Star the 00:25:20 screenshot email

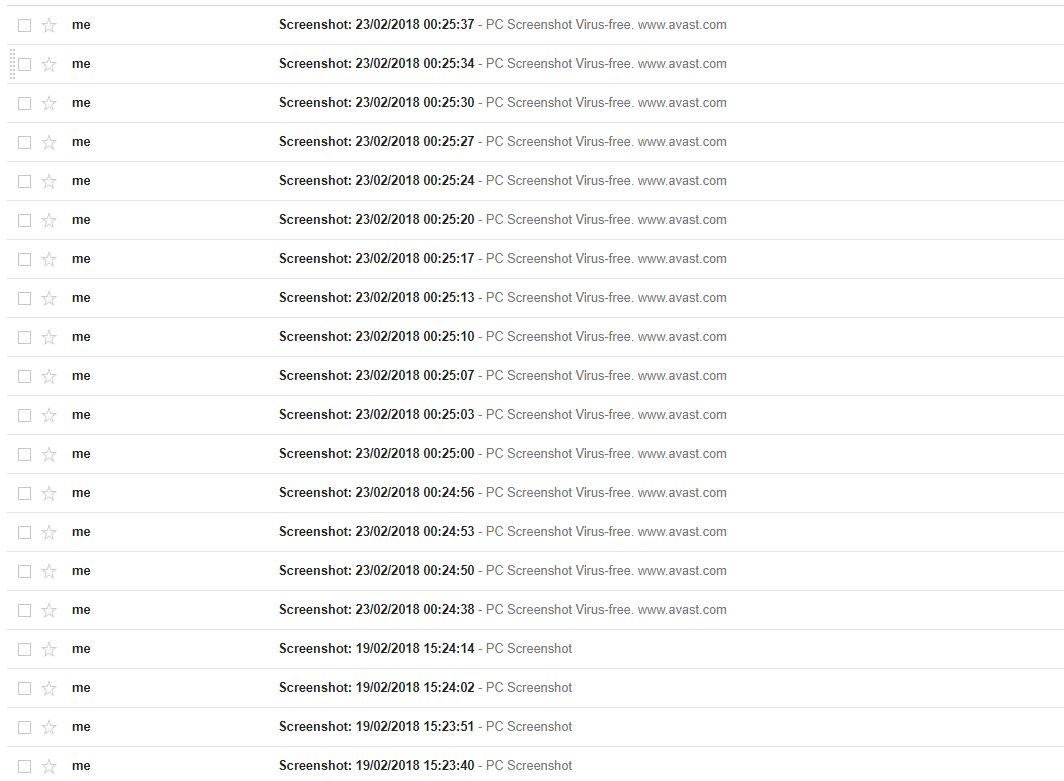(49, 220)
